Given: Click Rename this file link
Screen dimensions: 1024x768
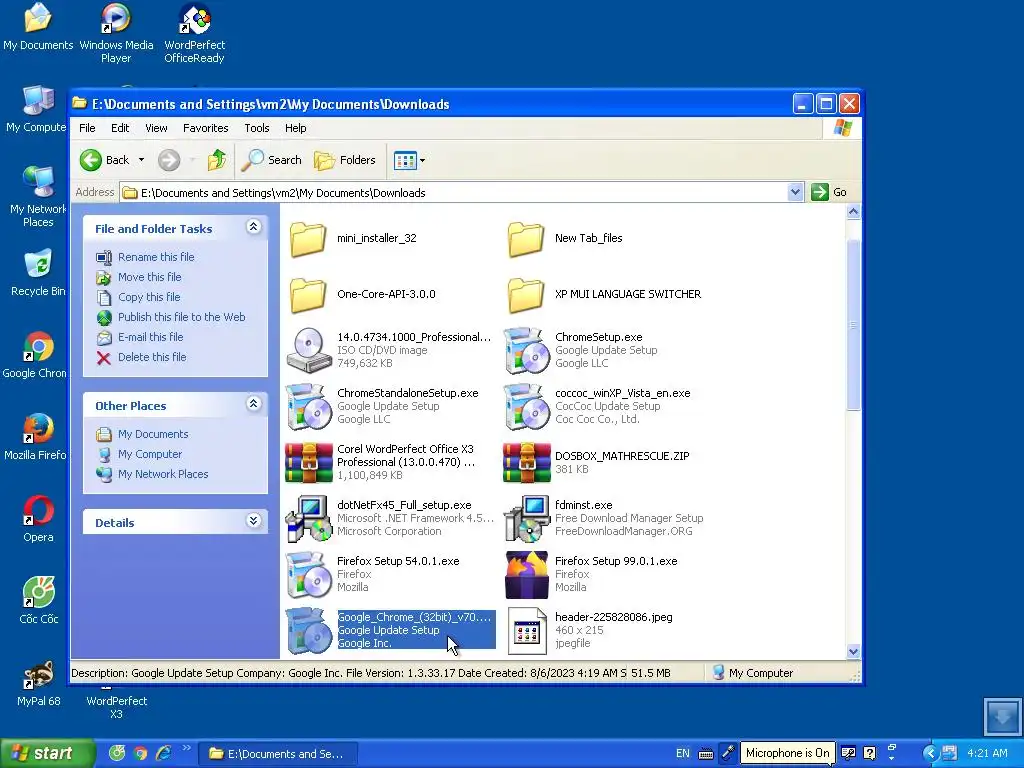Looking at the screenshot, I should point(156,257).
